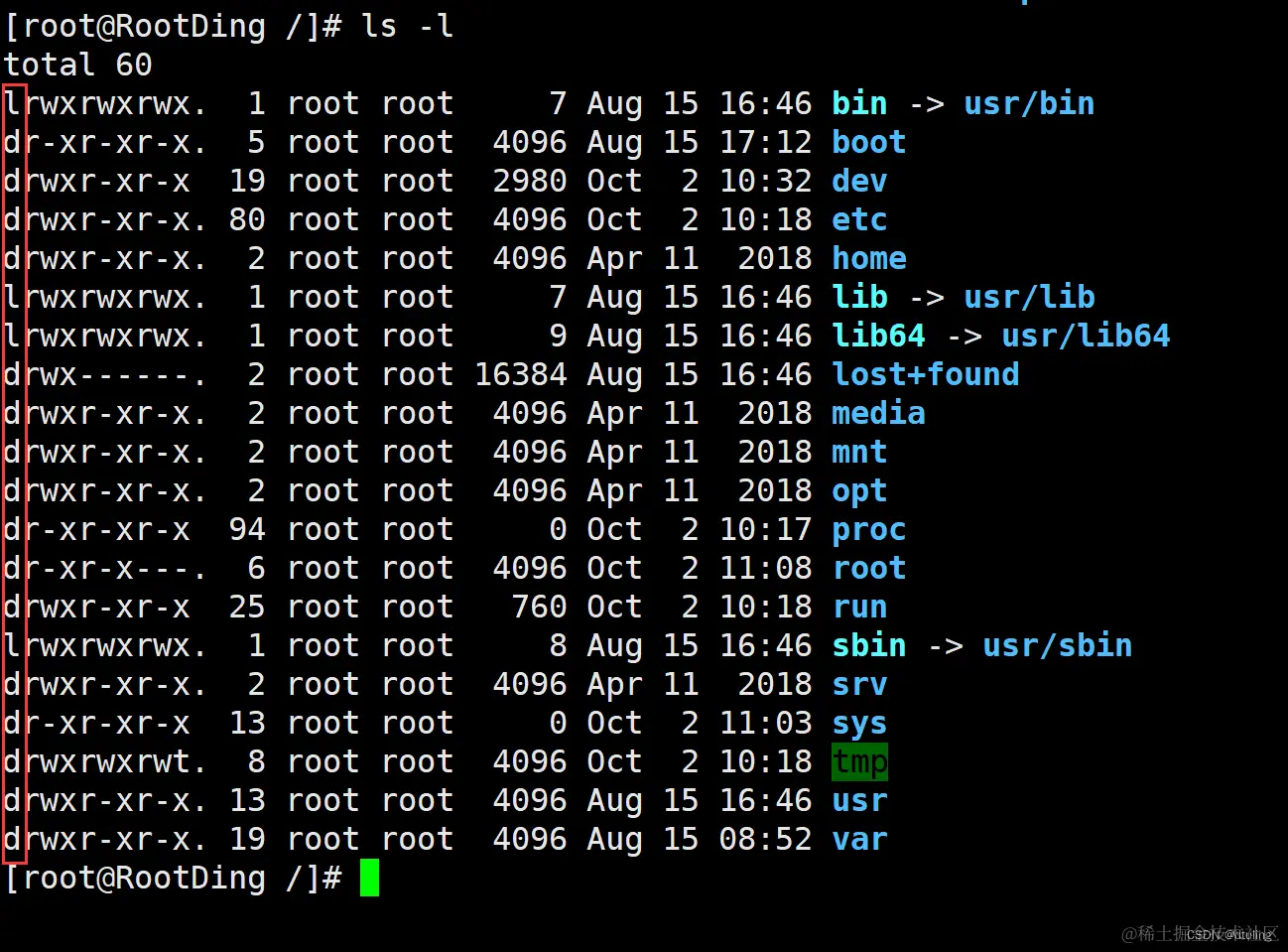Screen dimensions: 1288x952
Task: Click the 'mnt' directory name
Action: click(x=859, y=452)
